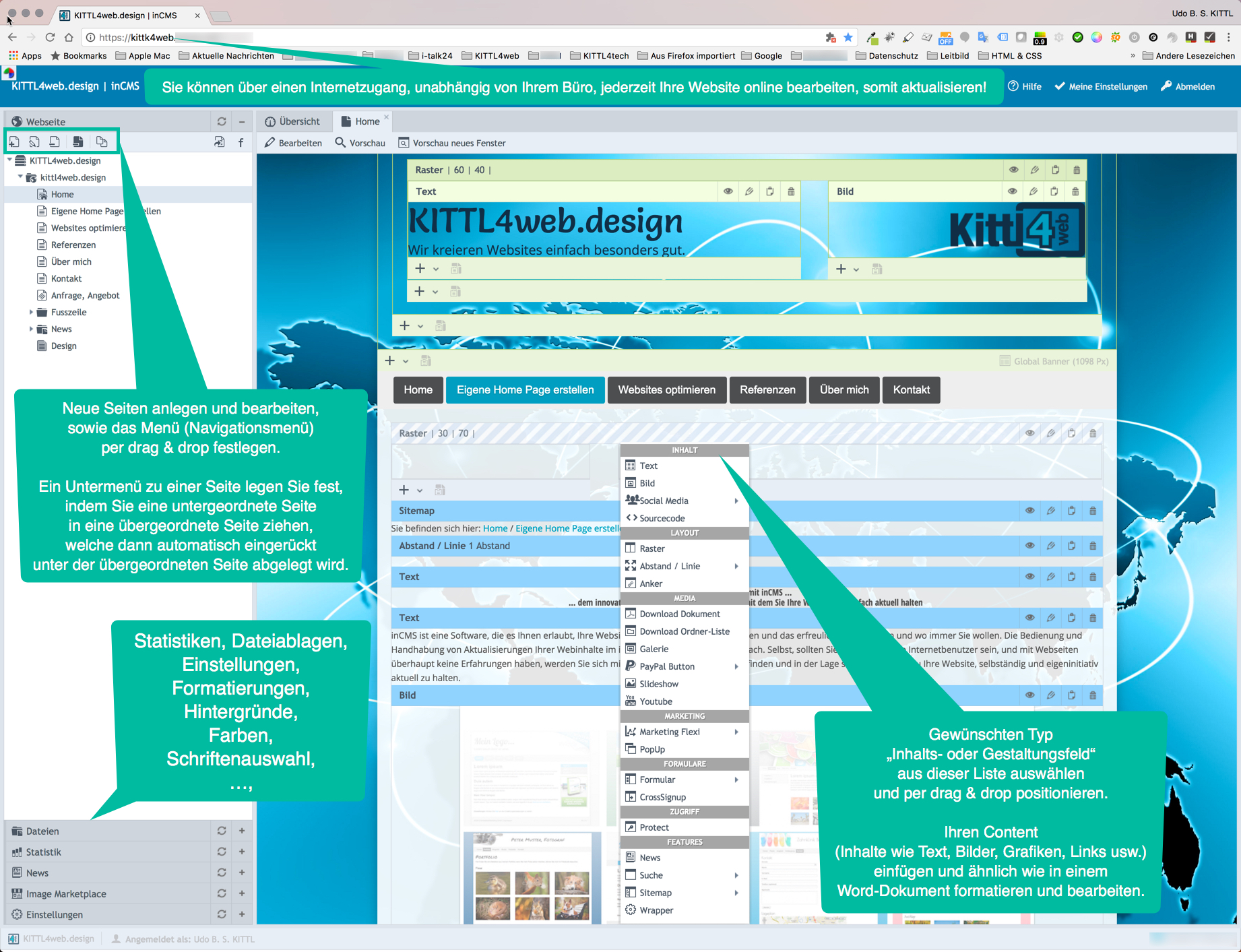This screenshot has height=952, width=1241.
Task: Edit the header Text block with pencil icon
Action: (x=749, y=191)
